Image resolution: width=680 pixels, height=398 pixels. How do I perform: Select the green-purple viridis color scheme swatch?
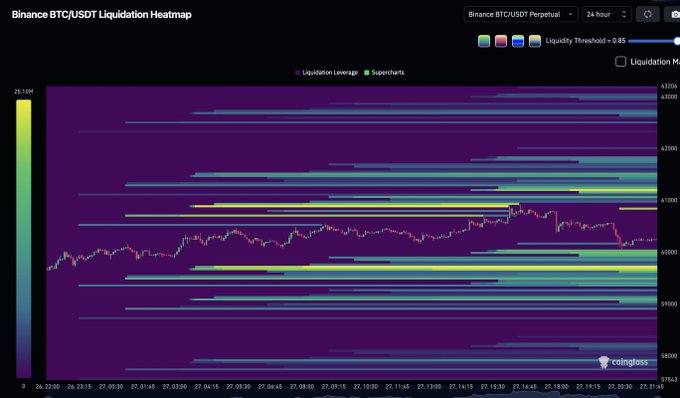coord(484,41)
